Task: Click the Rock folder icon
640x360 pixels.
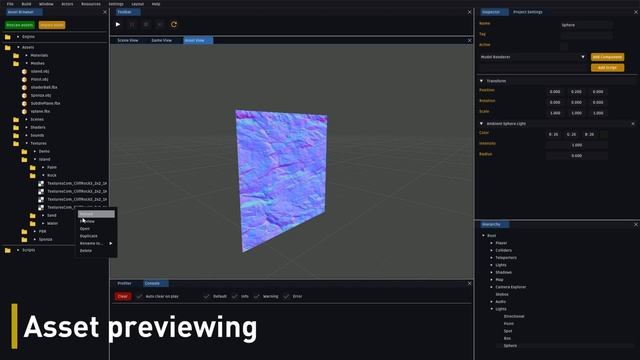Action: click(x=33, y=176)
